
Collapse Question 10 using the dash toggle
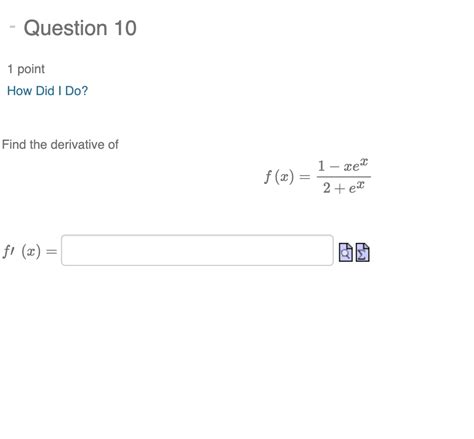click(x=13, y=27)
